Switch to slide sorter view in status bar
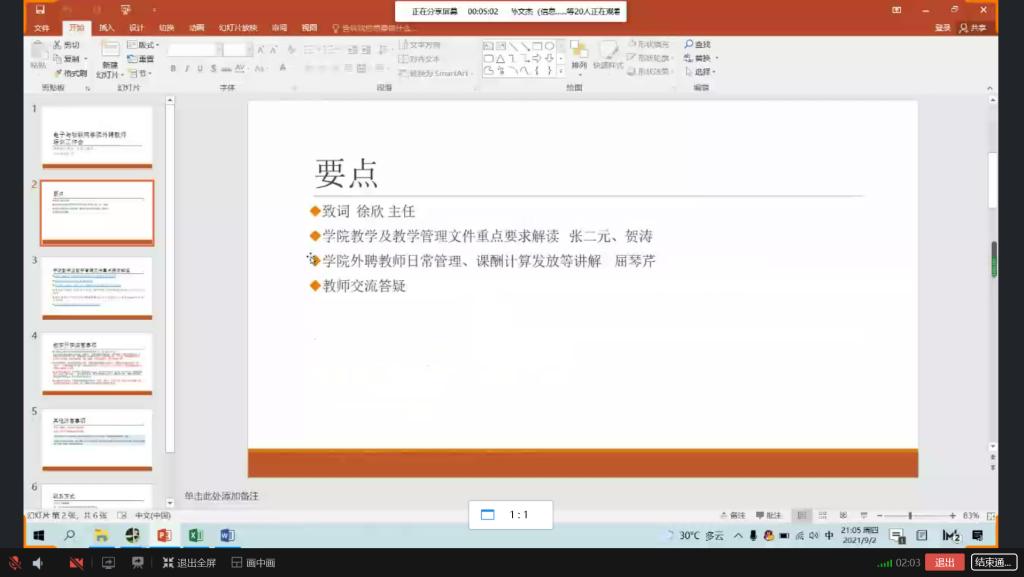 (x=823, y=515)
